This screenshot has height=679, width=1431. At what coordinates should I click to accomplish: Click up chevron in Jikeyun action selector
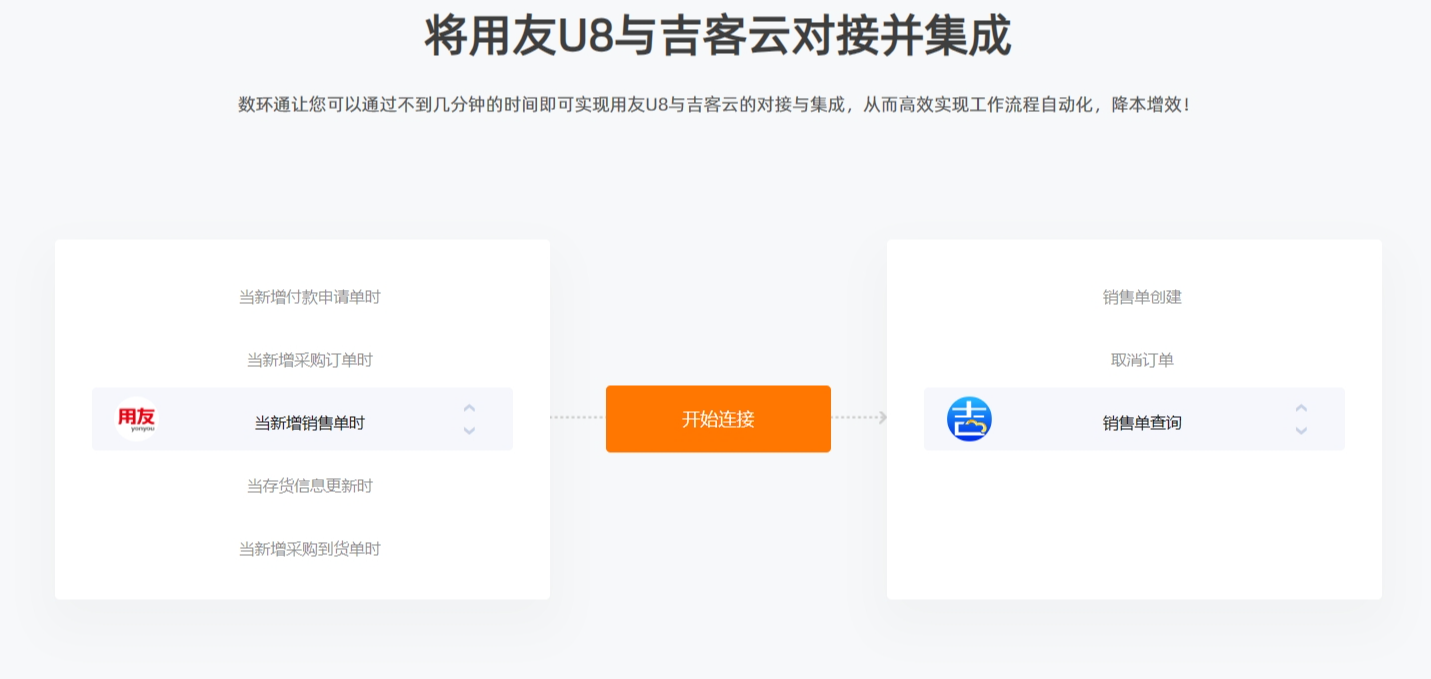[x=1301, y=408]
